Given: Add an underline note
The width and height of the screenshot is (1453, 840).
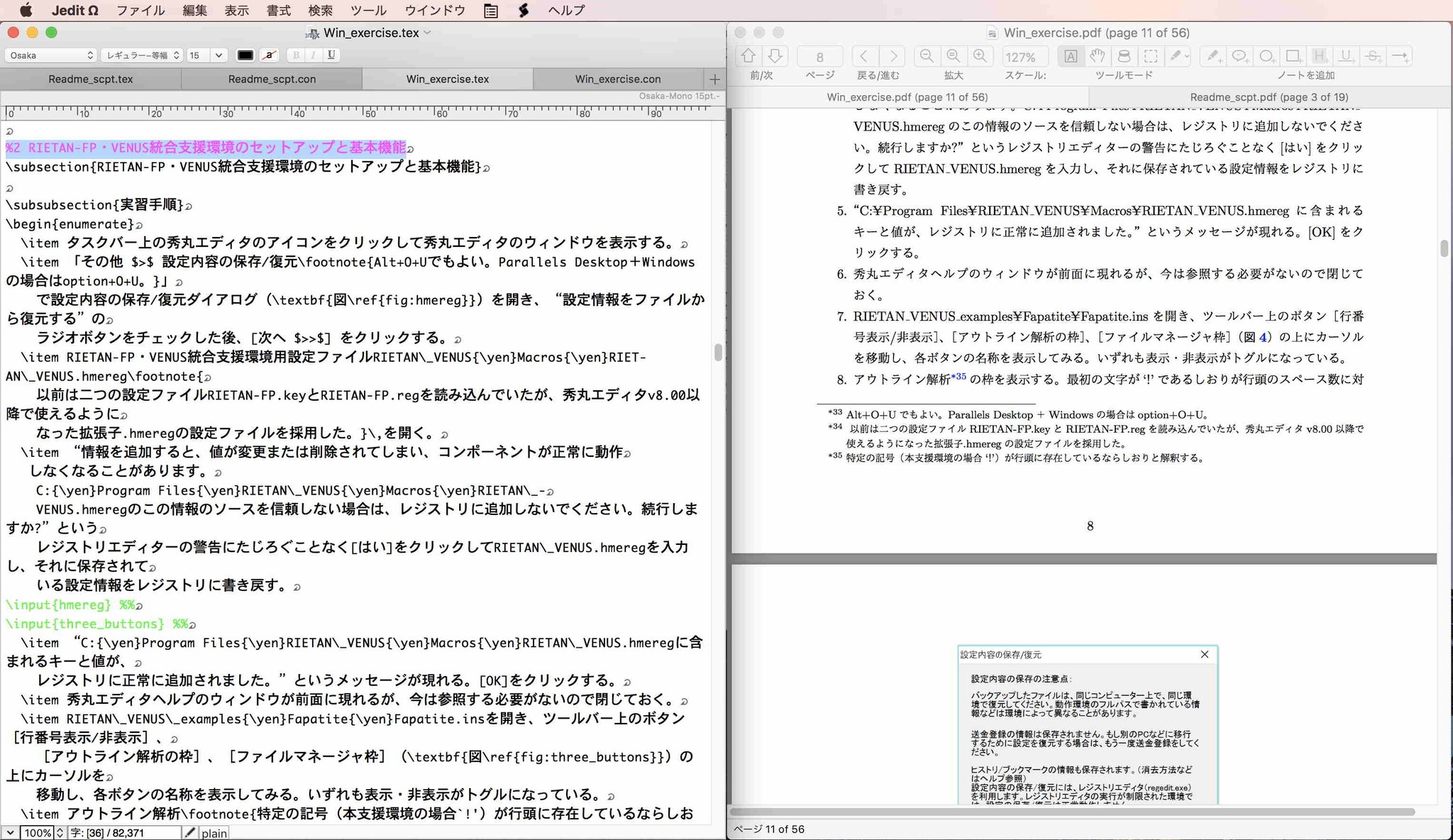Looking at the screenshot, I should (1346, 56).
